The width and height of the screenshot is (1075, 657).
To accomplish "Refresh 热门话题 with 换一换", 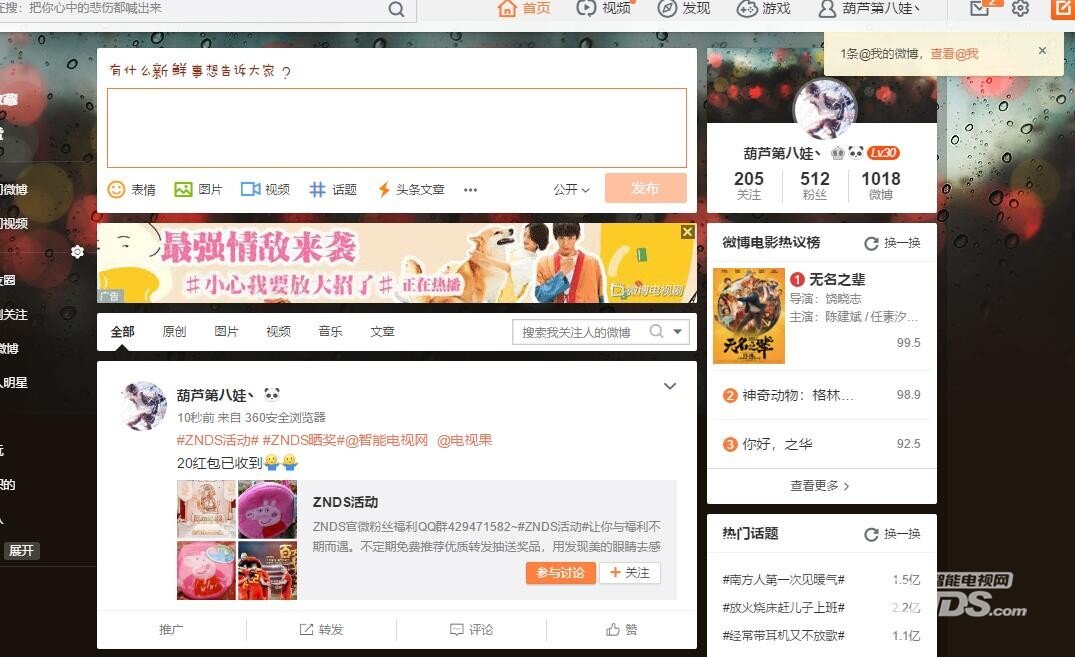I will [892, 534].
